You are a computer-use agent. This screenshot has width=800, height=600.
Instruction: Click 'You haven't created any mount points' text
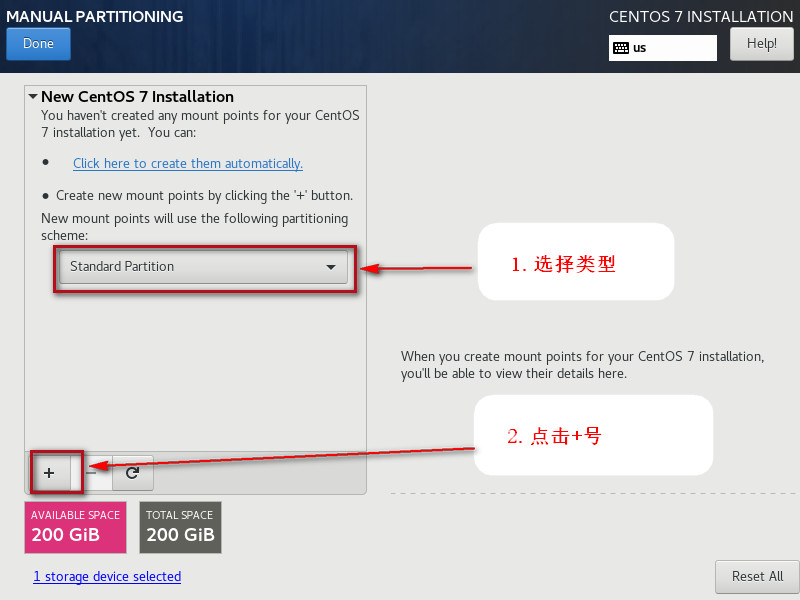pyautogui.click(x=200, y=124)
